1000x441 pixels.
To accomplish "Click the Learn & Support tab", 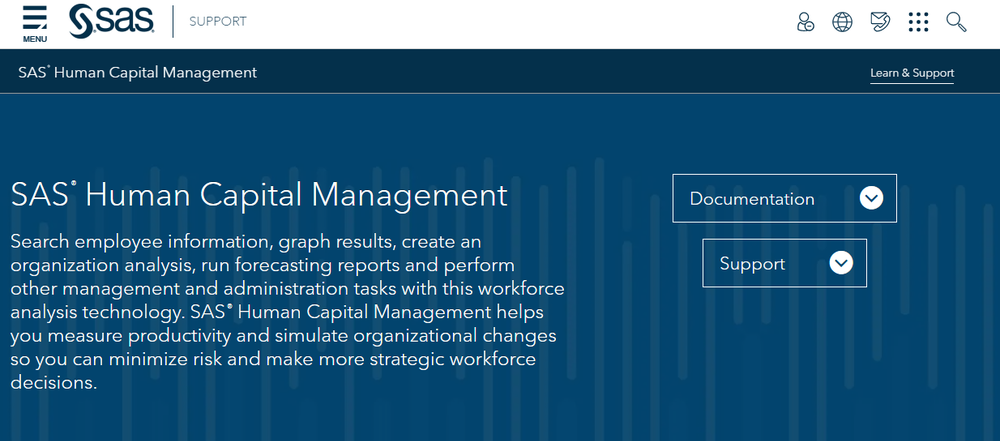I will pyautogui.click(x=912, y=73).
